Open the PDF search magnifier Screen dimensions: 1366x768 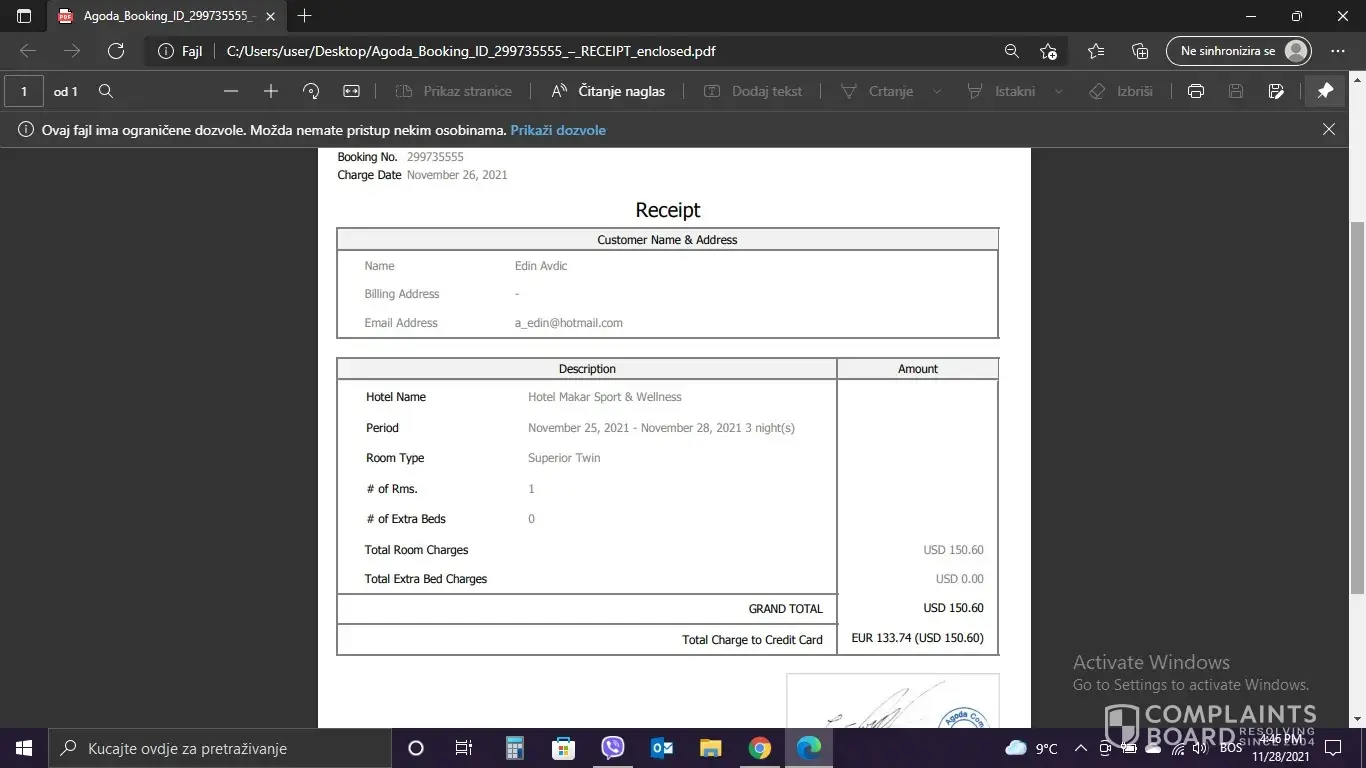[106, 91]
